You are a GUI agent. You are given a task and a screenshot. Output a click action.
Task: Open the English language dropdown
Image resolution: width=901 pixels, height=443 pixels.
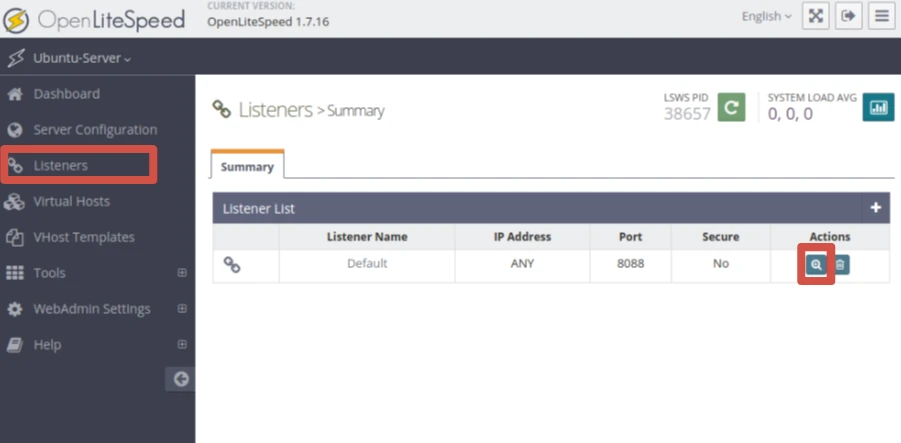tap(767, 16)
